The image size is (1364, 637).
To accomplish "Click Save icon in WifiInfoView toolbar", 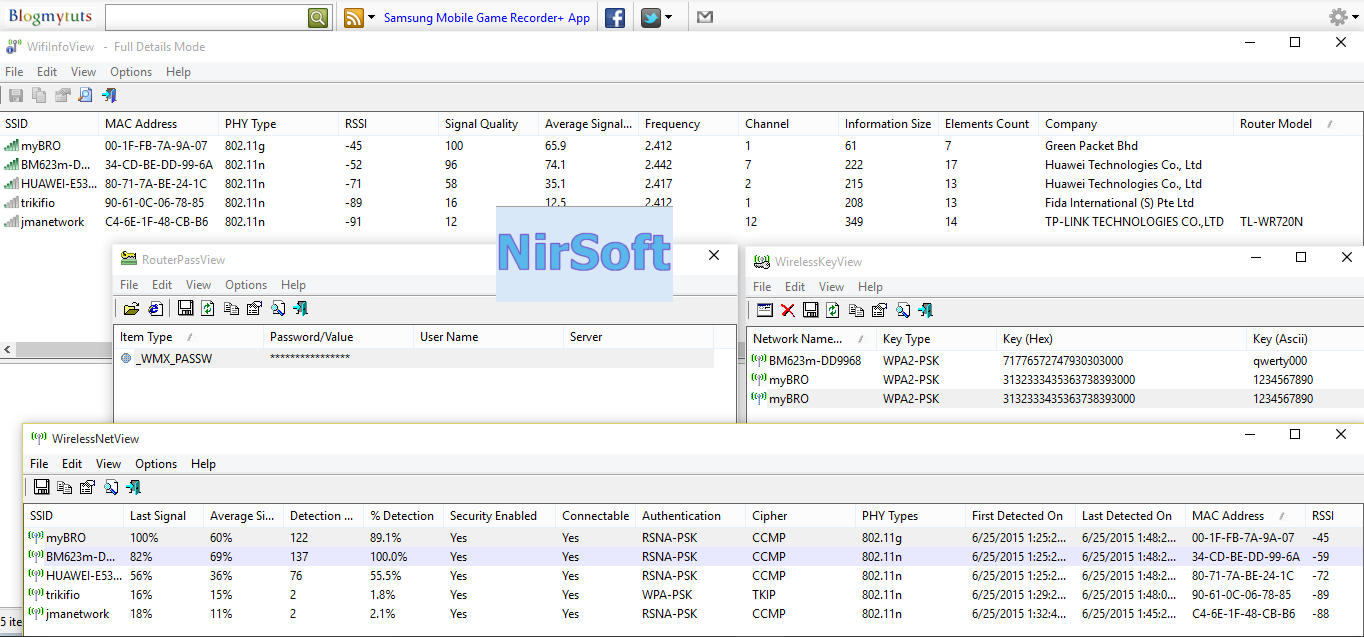I will coord(15,95).
